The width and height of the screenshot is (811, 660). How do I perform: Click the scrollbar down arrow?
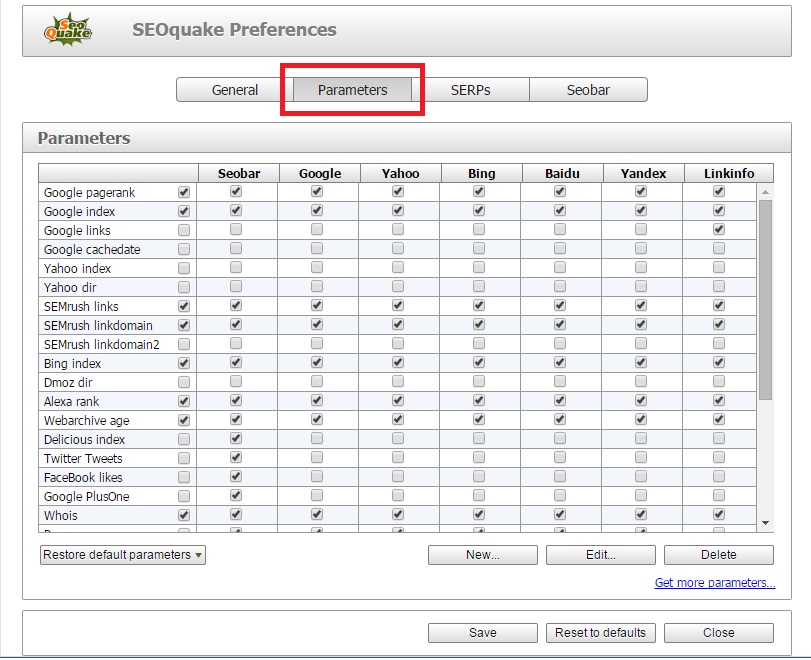click(765, 523)
